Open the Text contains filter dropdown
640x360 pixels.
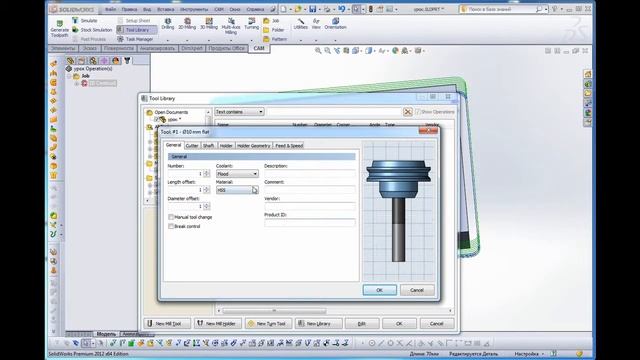(x=239, y=112)
